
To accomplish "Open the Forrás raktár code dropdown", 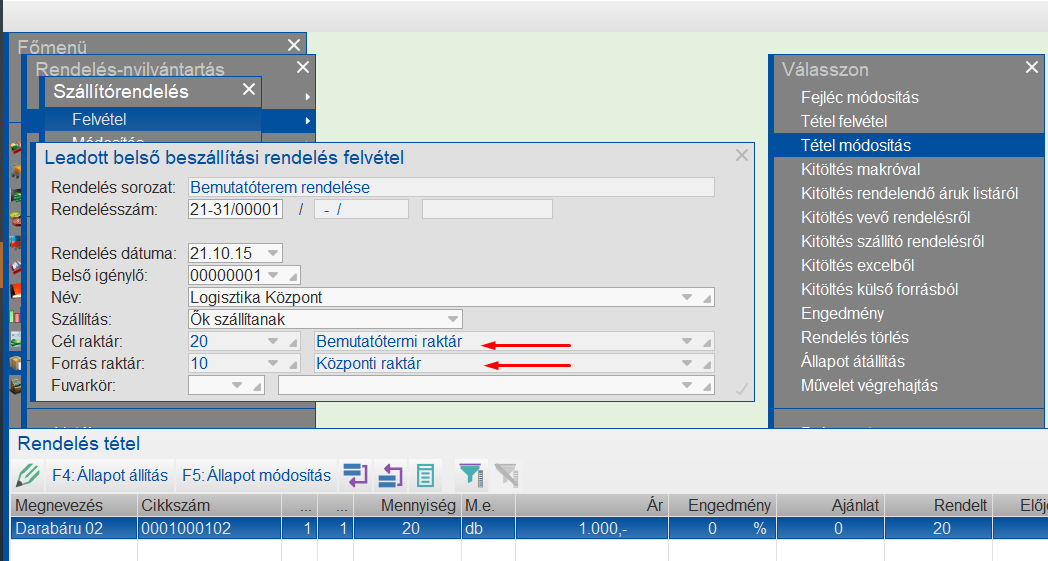I will [x=273, y=364].
